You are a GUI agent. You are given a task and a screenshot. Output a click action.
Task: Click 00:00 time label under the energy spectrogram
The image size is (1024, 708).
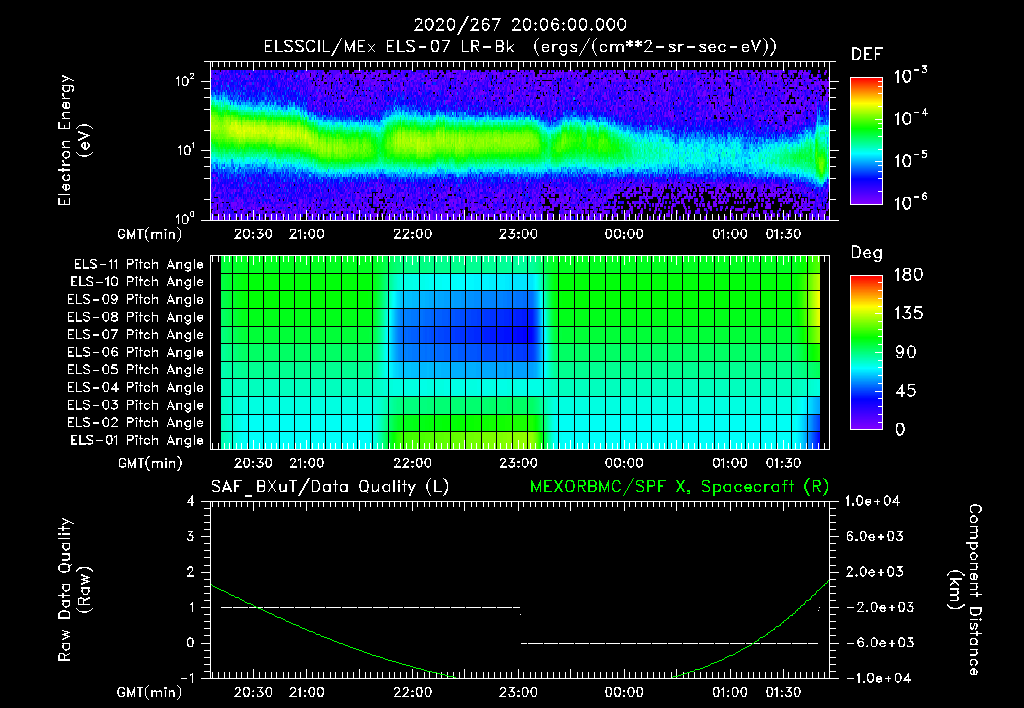(x=624, y=234)
